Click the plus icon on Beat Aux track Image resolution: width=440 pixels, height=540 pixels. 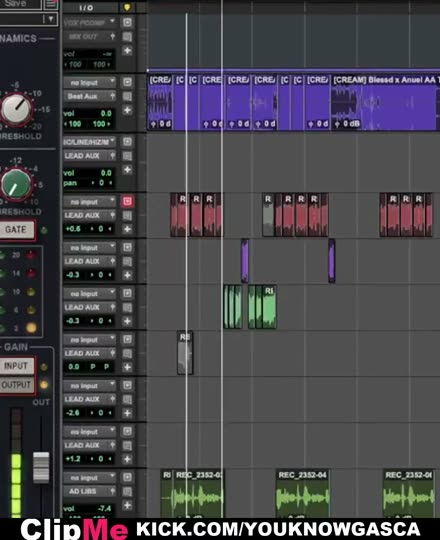tap(127, 111)
